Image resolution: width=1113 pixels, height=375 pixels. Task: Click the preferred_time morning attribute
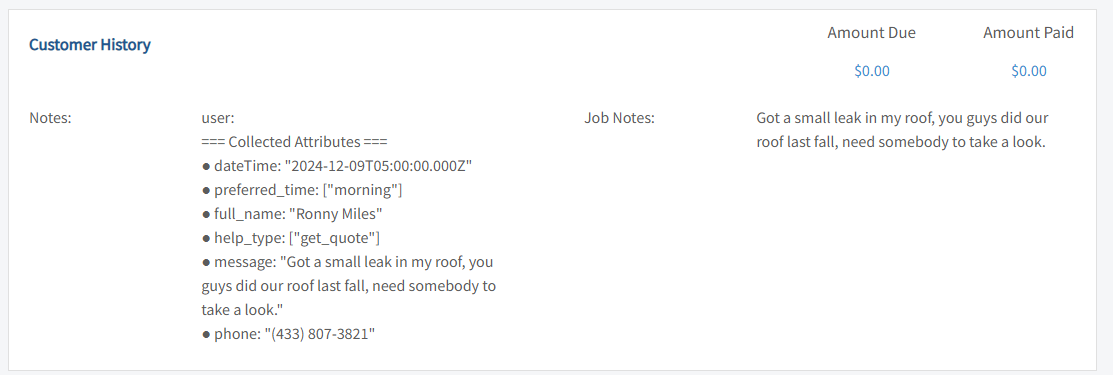coord(302,190)
